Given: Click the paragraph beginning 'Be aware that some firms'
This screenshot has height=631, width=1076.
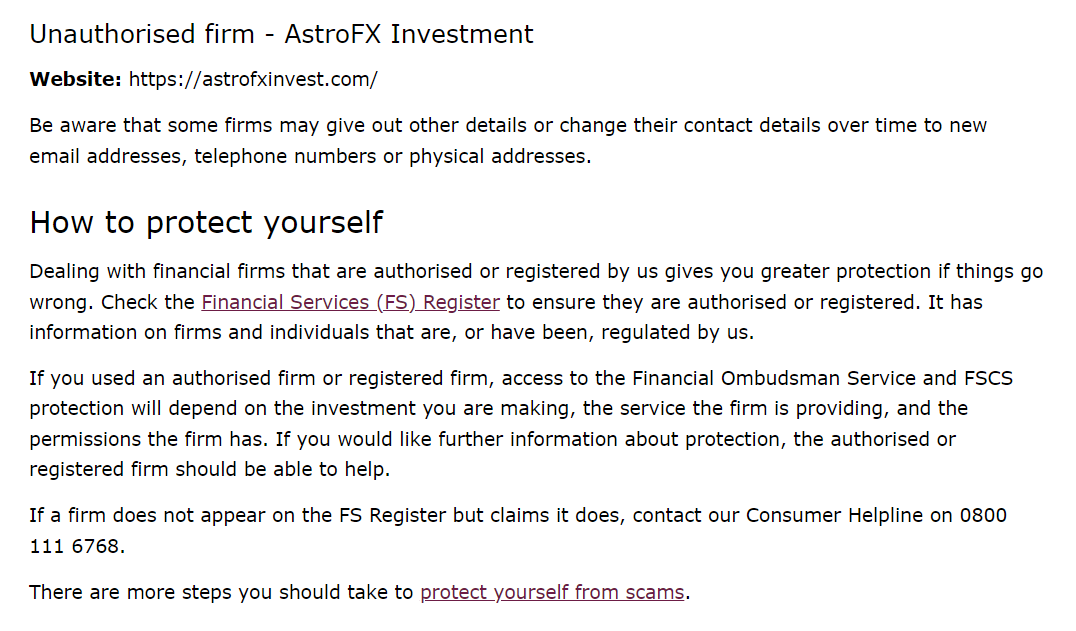Looking at the screenshot, I should pyautogui.click(x=508, y=141).
